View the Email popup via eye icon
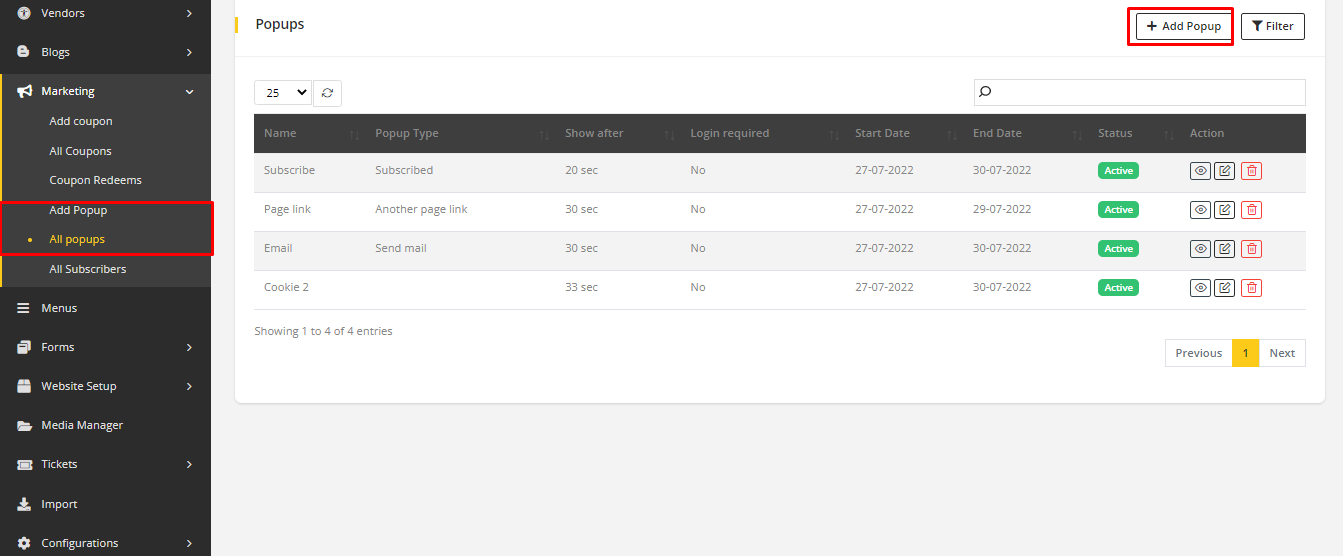Viewport: 1343px width, 556px height. 1200,249
